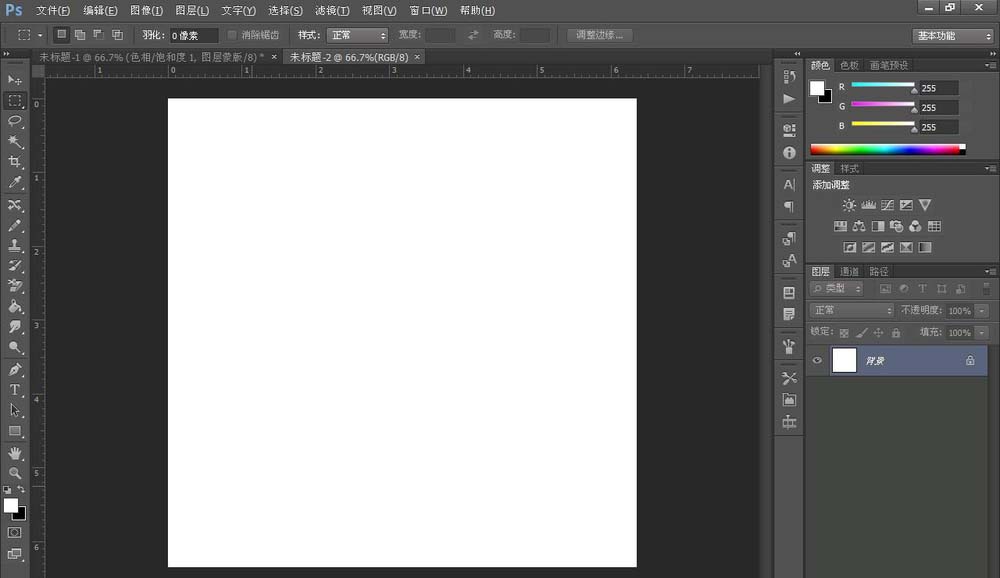The width and height of the screenshot is (1000, 578).
Task: Select the Brush tool
Action: coord(15,225)
